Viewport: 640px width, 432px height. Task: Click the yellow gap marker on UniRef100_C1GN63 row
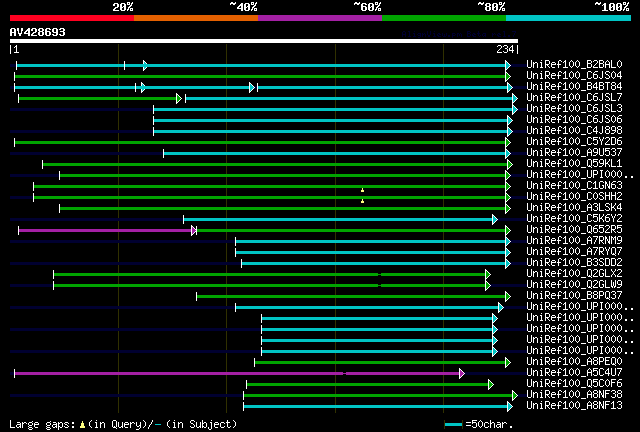click(362, 190)
